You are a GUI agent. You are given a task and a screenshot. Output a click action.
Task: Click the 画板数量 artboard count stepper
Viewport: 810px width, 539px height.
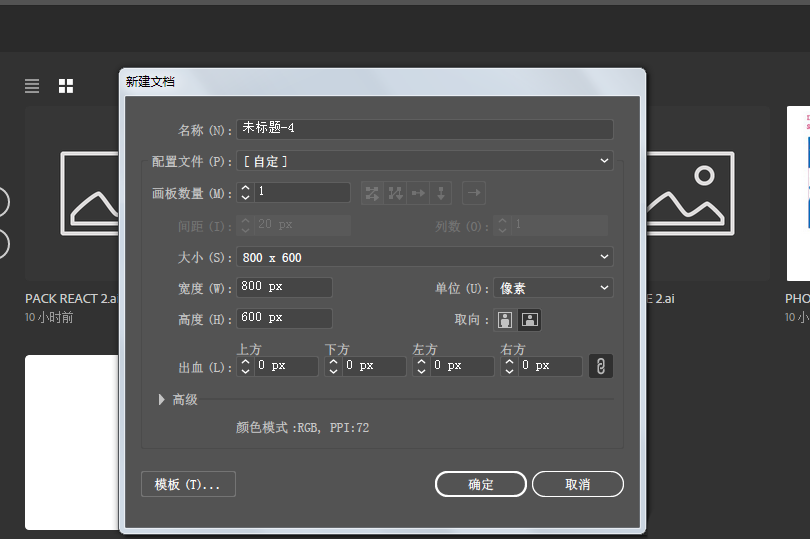point(245,193)
